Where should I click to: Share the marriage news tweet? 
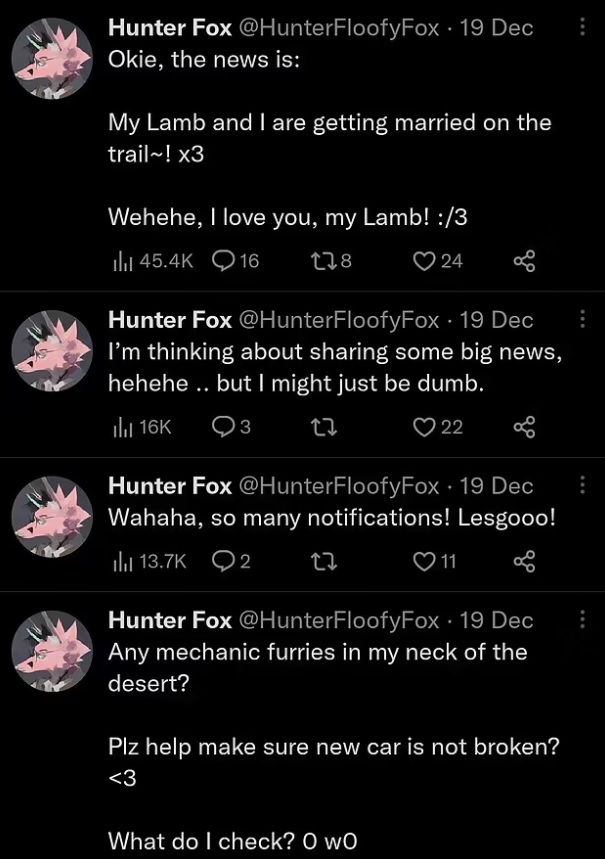point(524,261)
